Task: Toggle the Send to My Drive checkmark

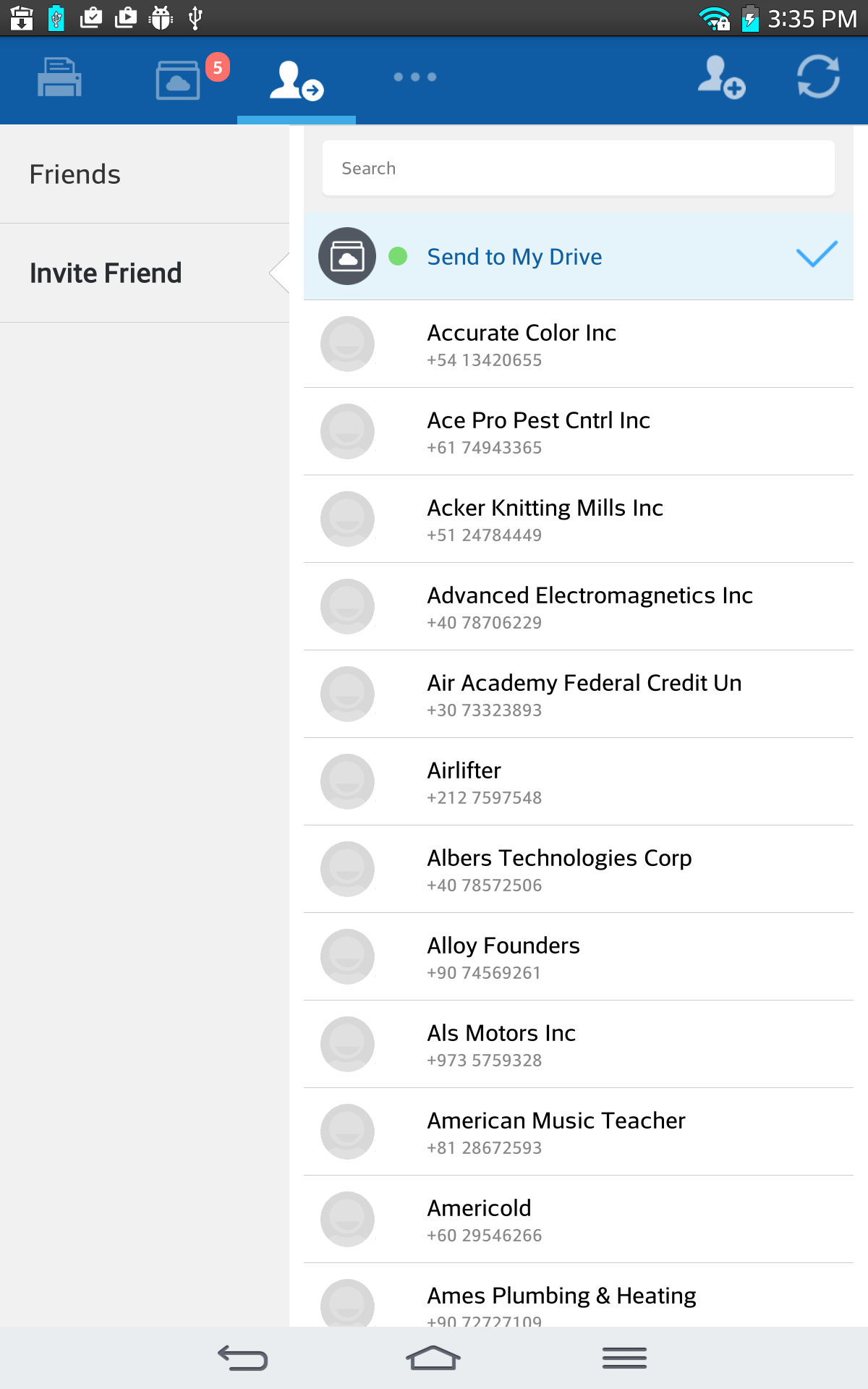Action: click(x=816, y=255)
